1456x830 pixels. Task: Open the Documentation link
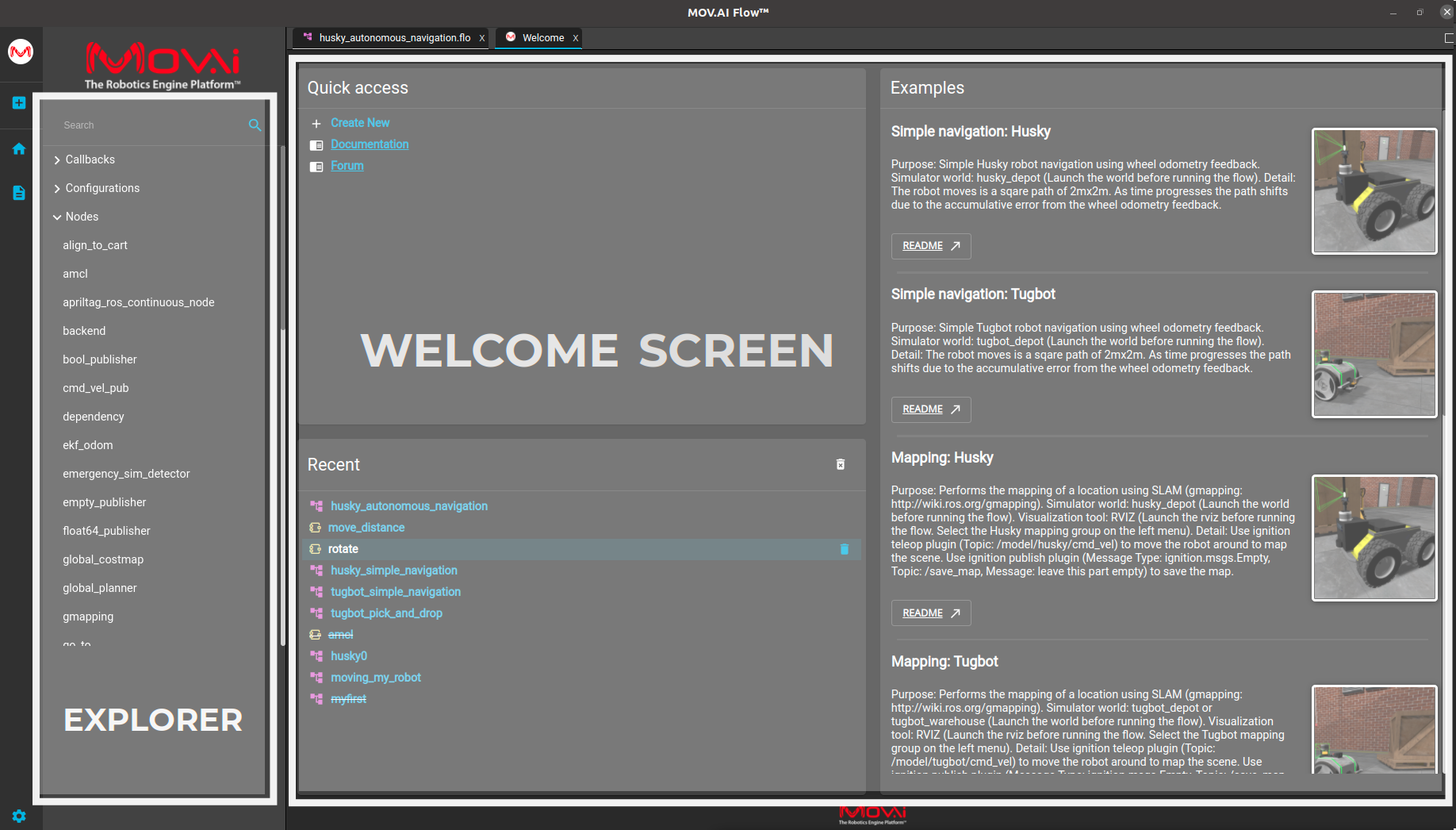pyautogui.click(x=370, y=144)
